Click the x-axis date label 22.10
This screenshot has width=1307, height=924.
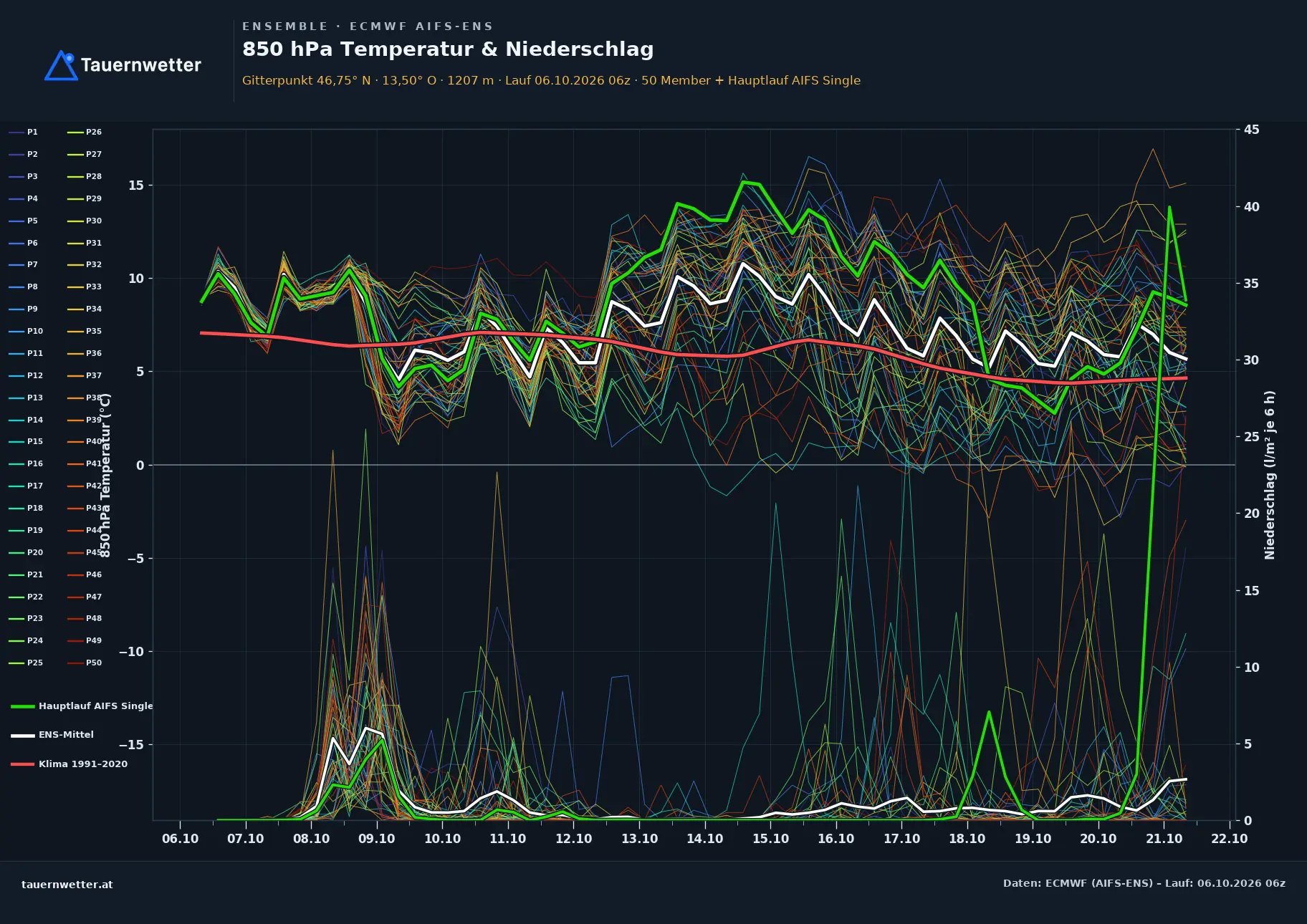[1230, 839]
